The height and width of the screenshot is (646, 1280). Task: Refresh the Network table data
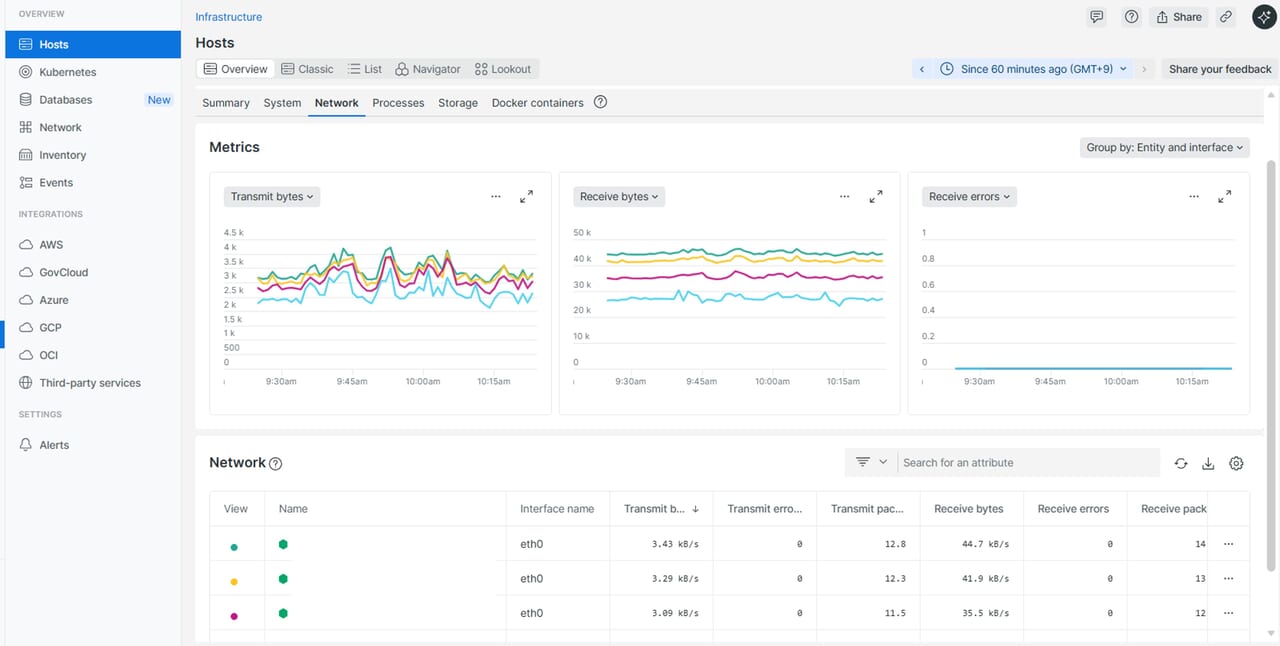pyautogui.click(x=1181, y=463)
